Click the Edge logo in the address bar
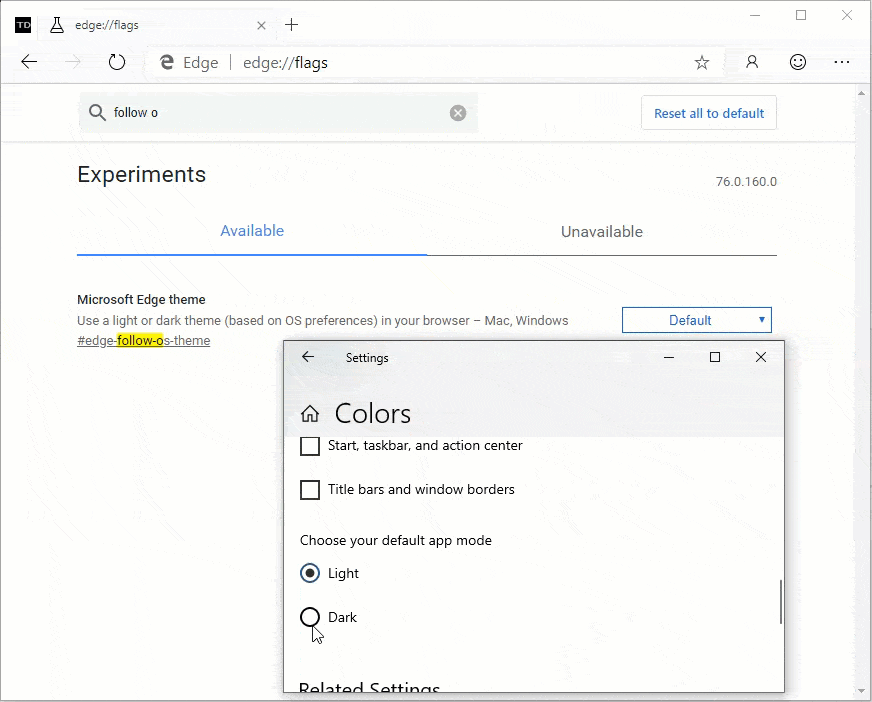Image resolution: width=872 pixels, height=702 pixels. [165, 61]
